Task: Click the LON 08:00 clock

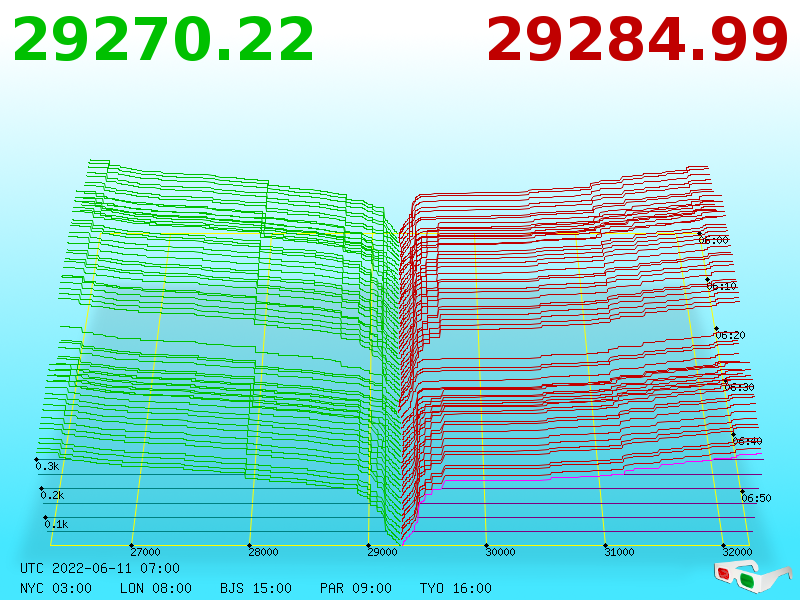Action: click(x=156, y=588)
